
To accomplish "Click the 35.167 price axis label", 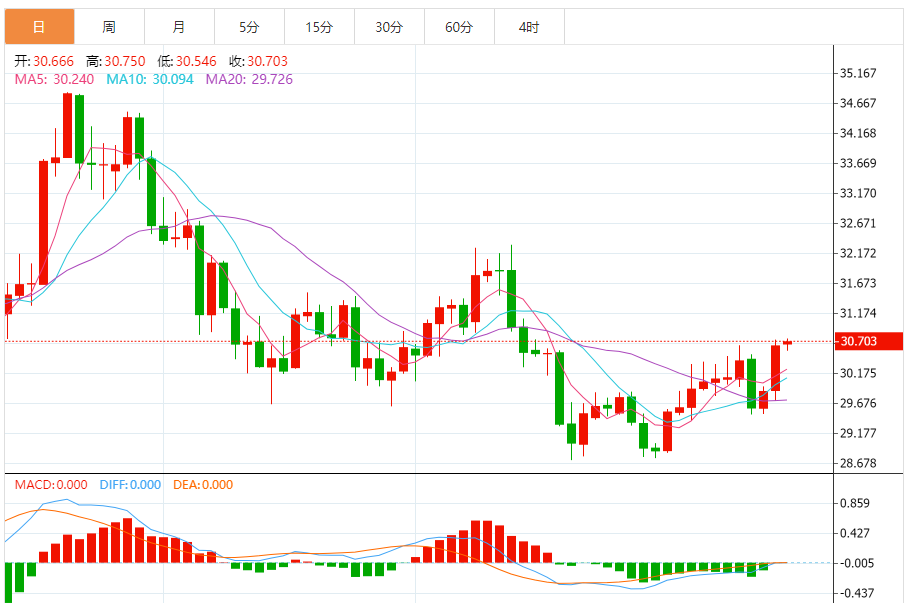I will click(x=858, y=73).
